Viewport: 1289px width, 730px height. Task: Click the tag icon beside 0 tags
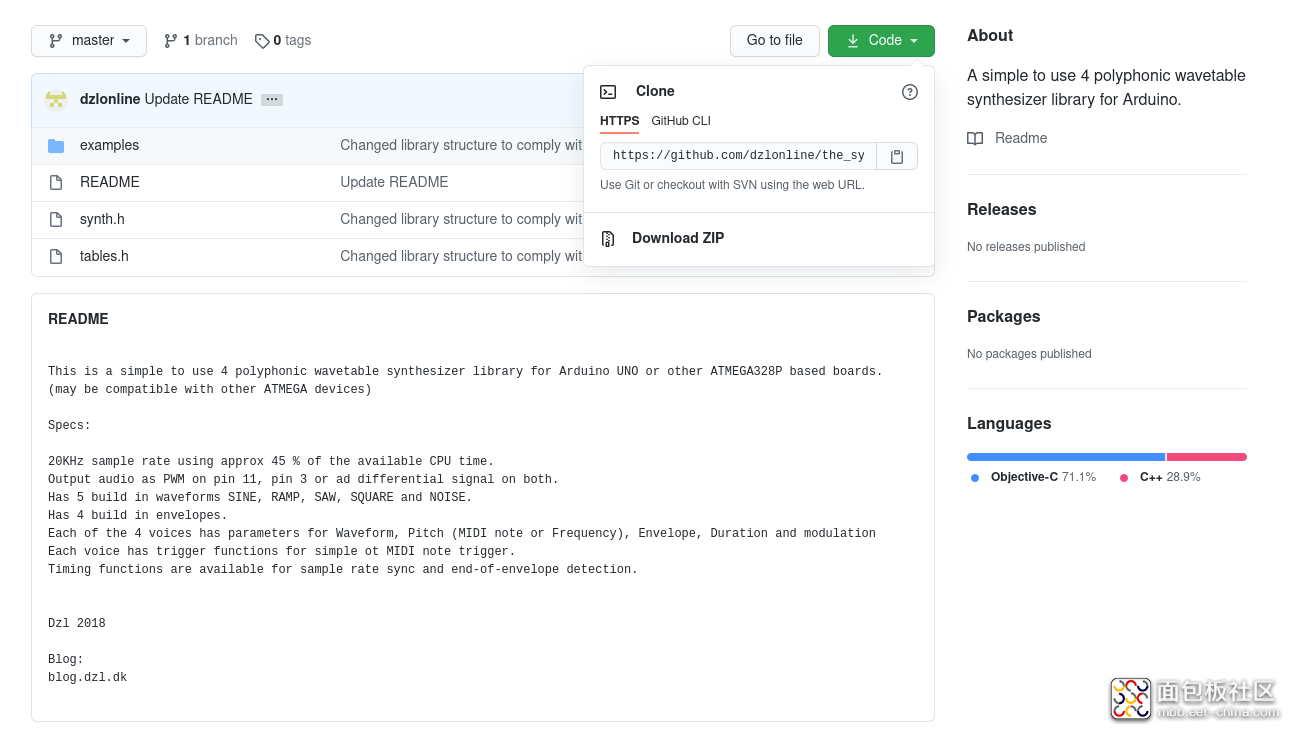coord(262,41)
